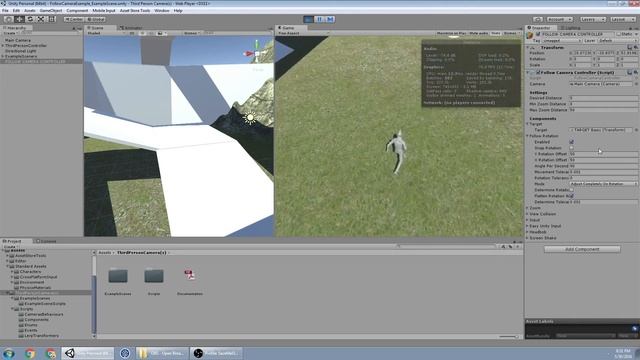
Task: Toggle the Global handle rotation button
Action: (96, 19)
